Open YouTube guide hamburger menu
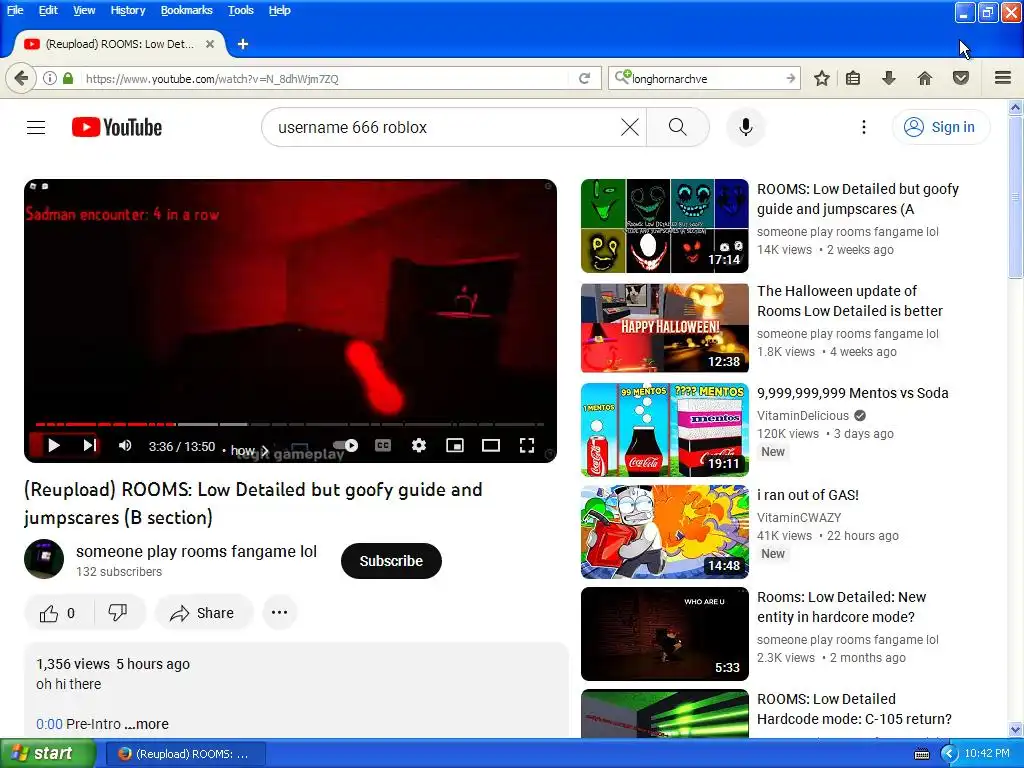1024x768 pixels. click(36, 127)
